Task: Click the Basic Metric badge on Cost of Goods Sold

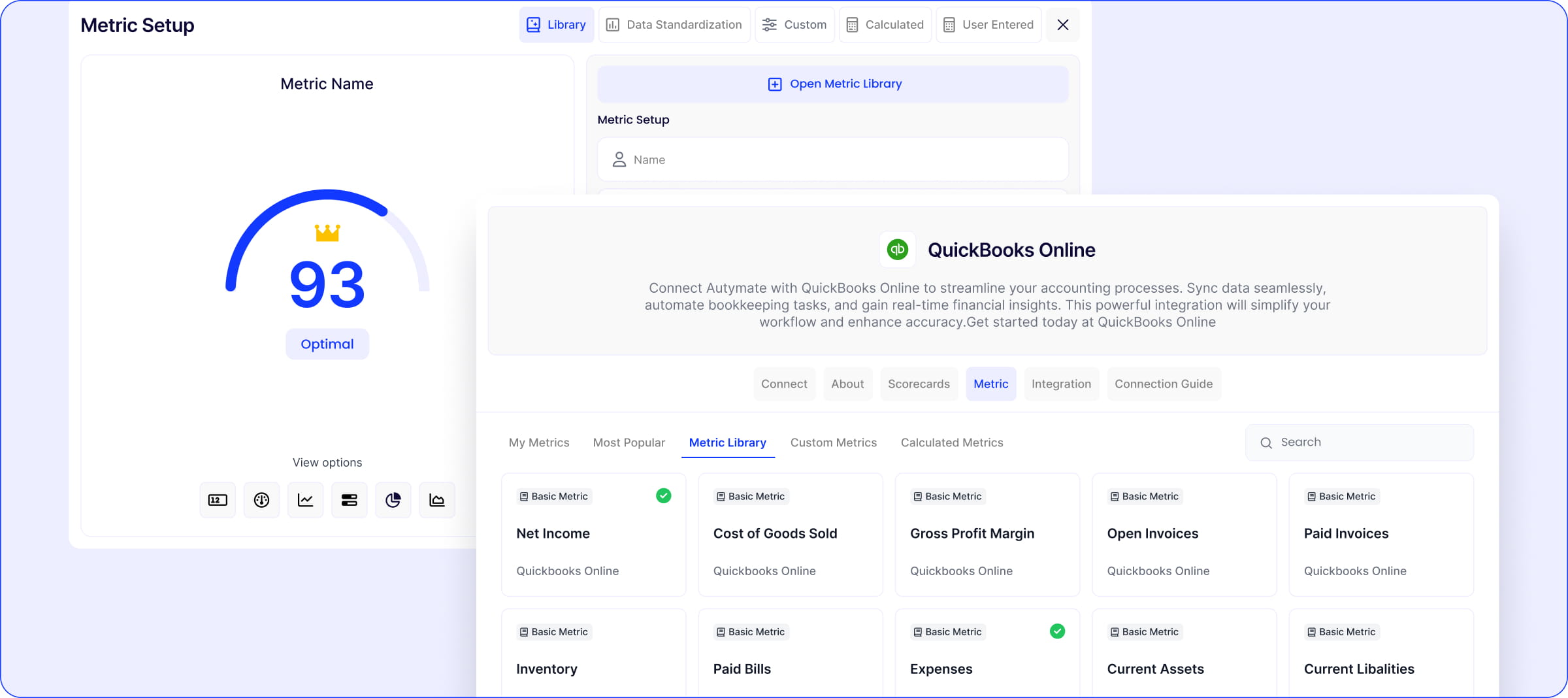Action: (x=751, y=497)
